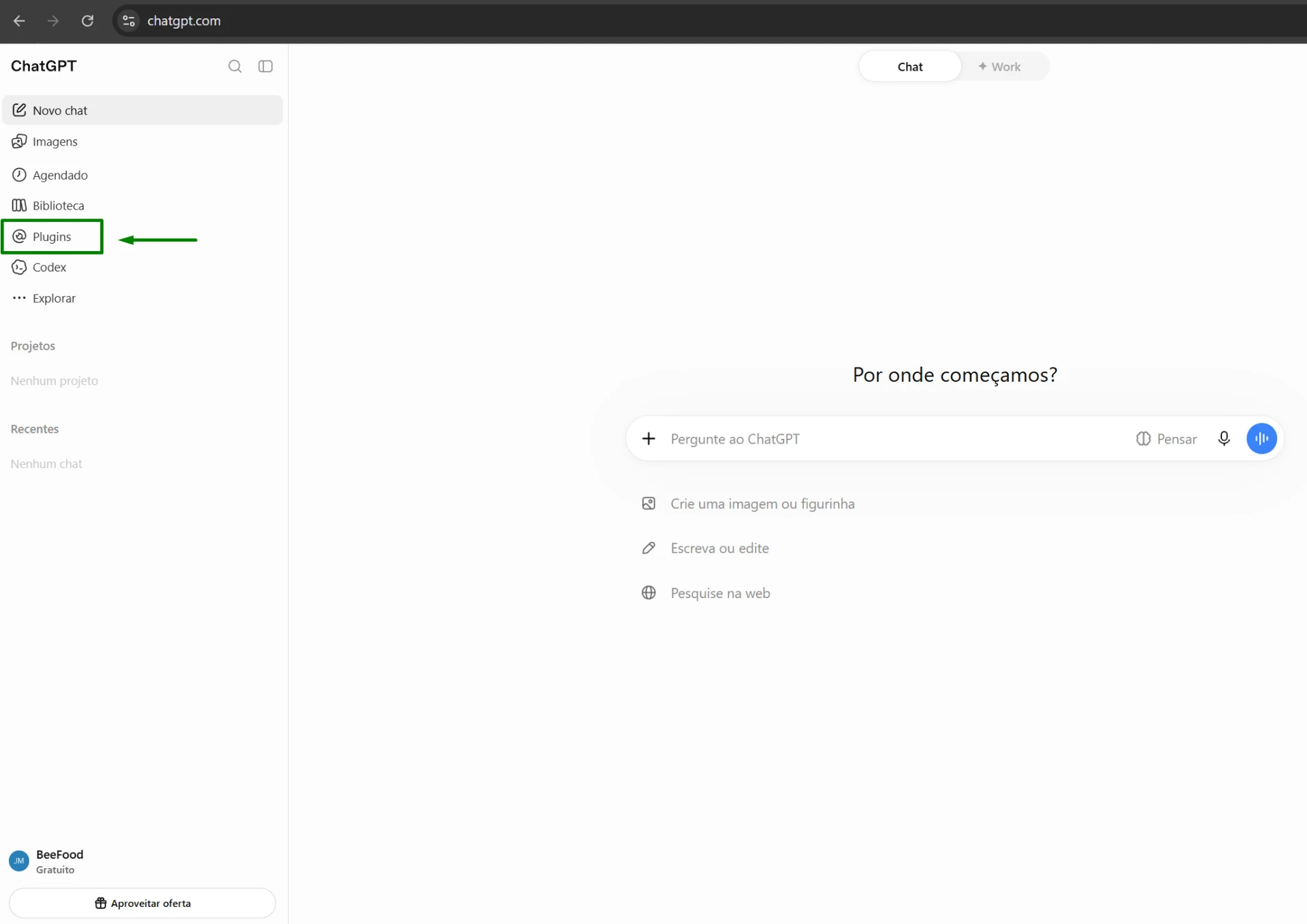
Task: Click the Projetos section header
Action: [x=33, y=346]
